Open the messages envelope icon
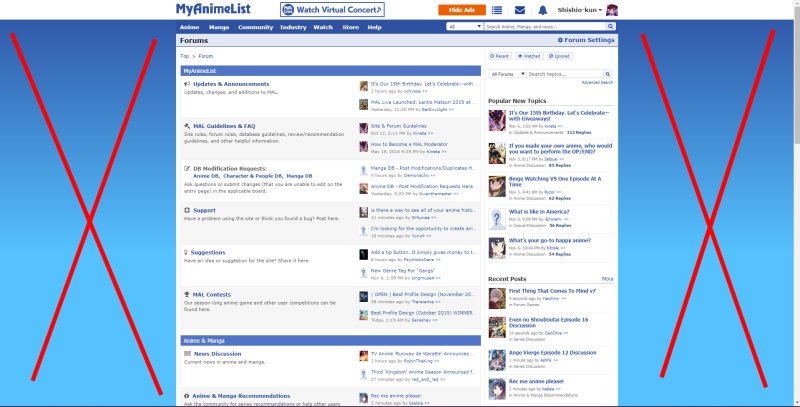Screen dimensions: 800x407 point(519,10)
